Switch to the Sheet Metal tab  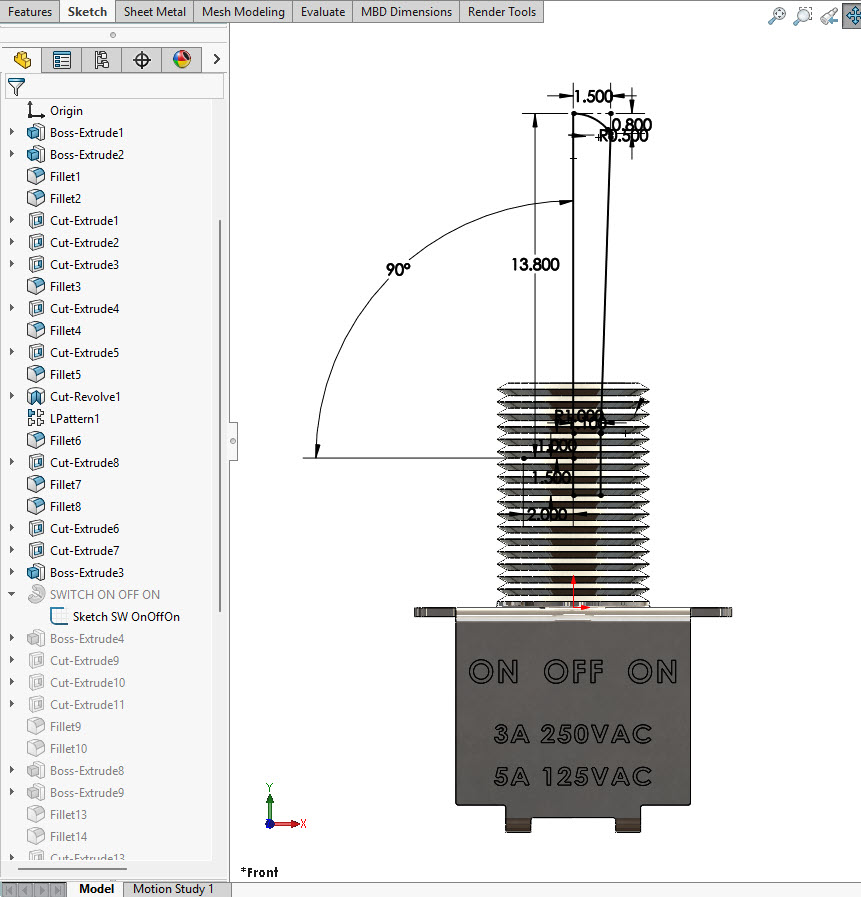[154, 11]
